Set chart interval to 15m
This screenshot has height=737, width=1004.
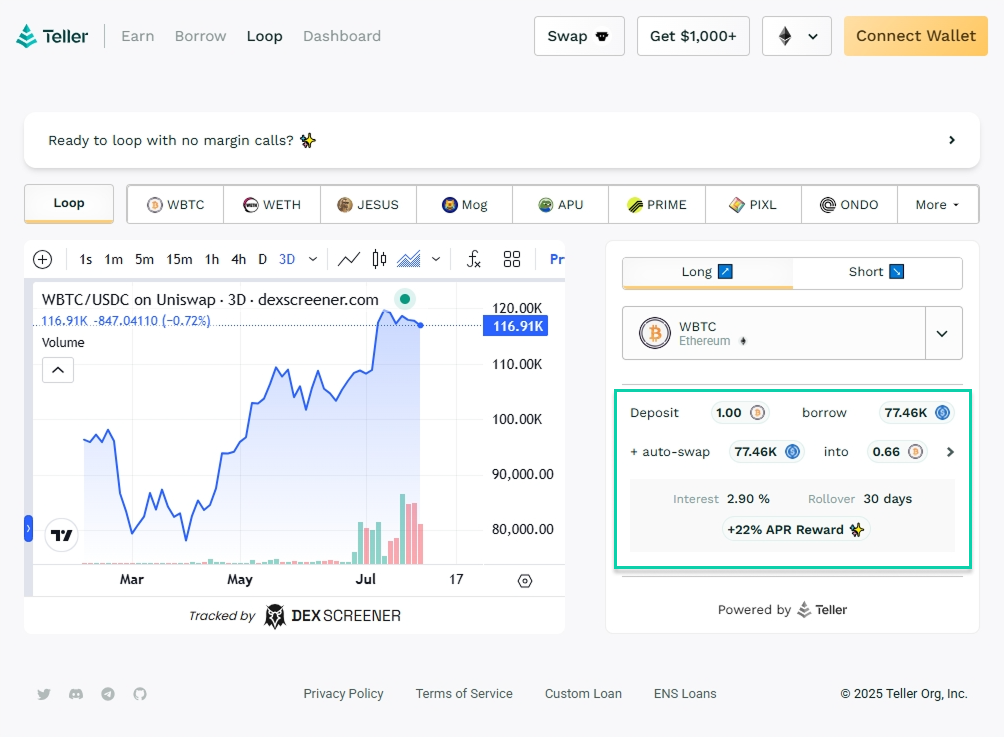tap(179, 259)
